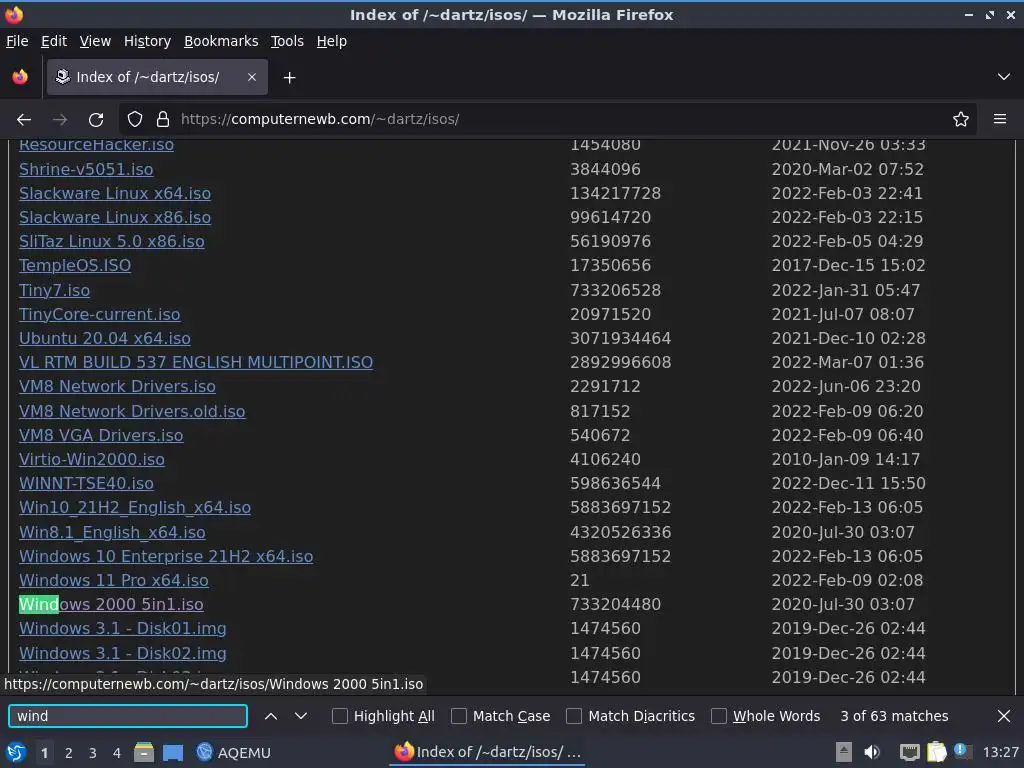Click the Firefox logo in the title bar
Viewport: 1024px width, 768px height.
[14, 14]
